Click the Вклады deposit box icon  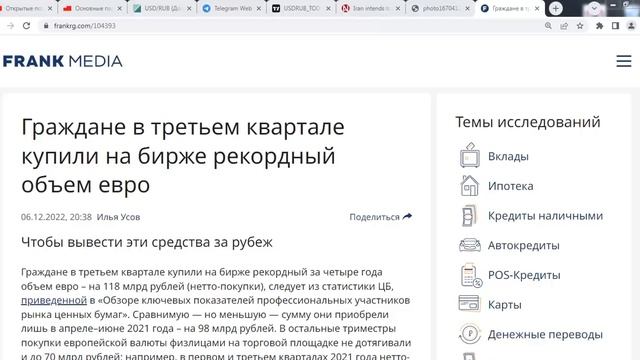point(470,155)
